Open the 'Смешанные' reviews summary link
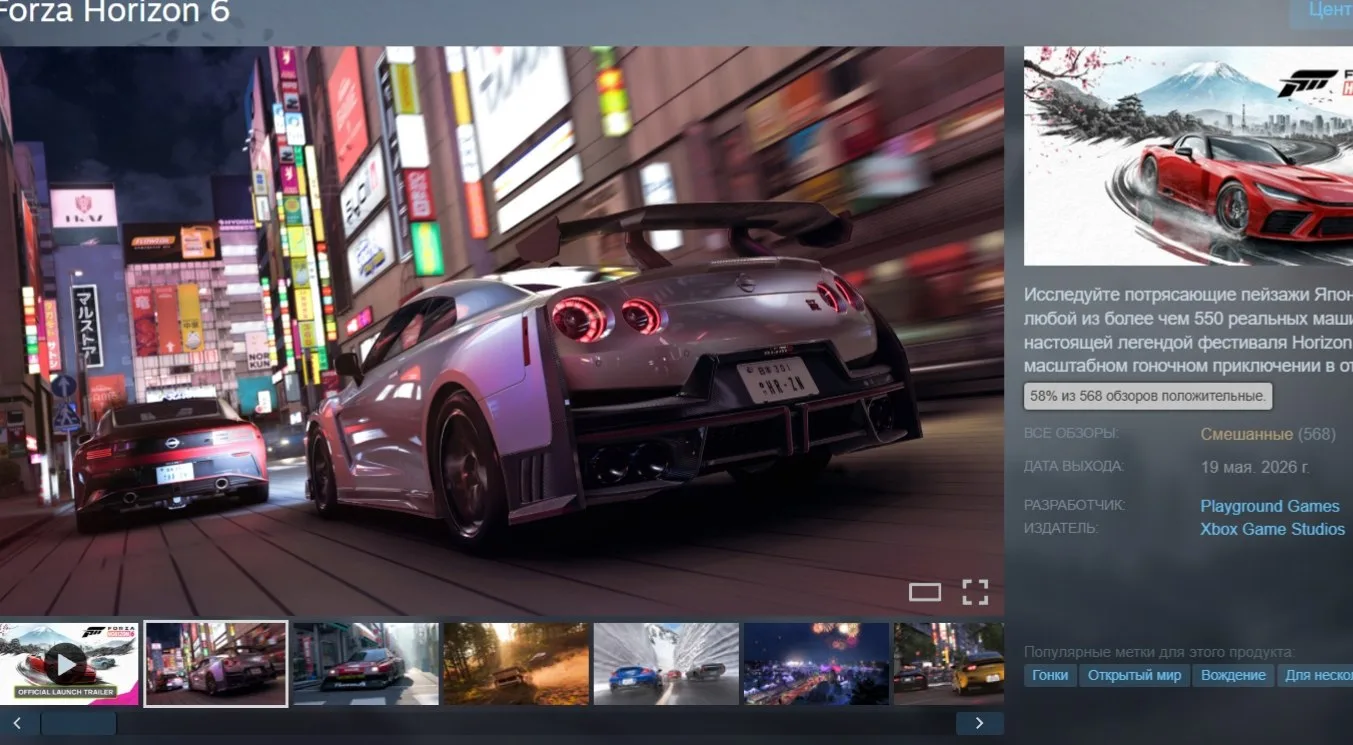 point(1247,434)
